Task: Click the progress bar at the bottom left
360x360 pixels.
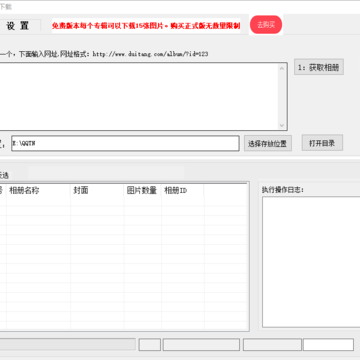Action: pos(67,344)
